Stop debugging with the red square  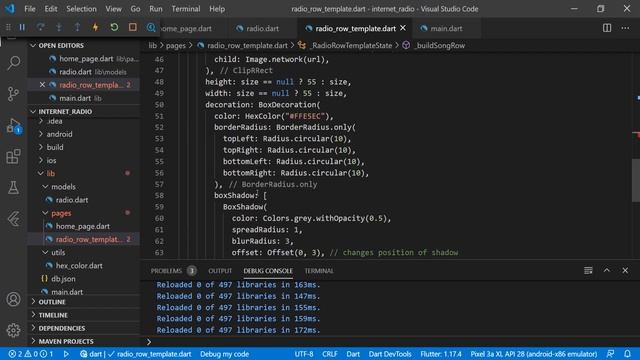tap(133, 27)
